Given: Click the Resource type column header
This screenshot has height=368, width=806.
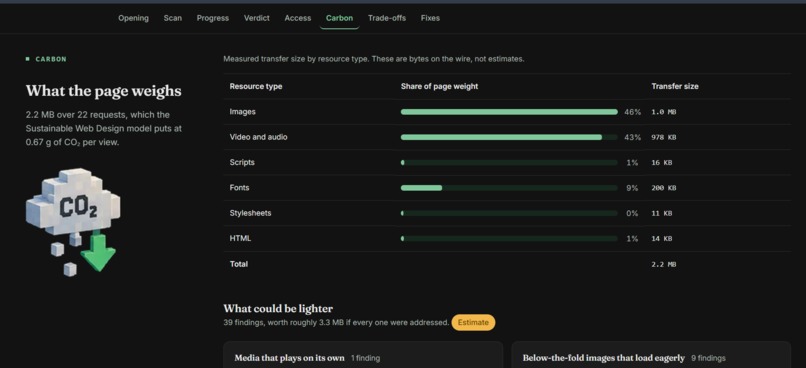Looking at the screenshot, I should (x=255, y=86).
